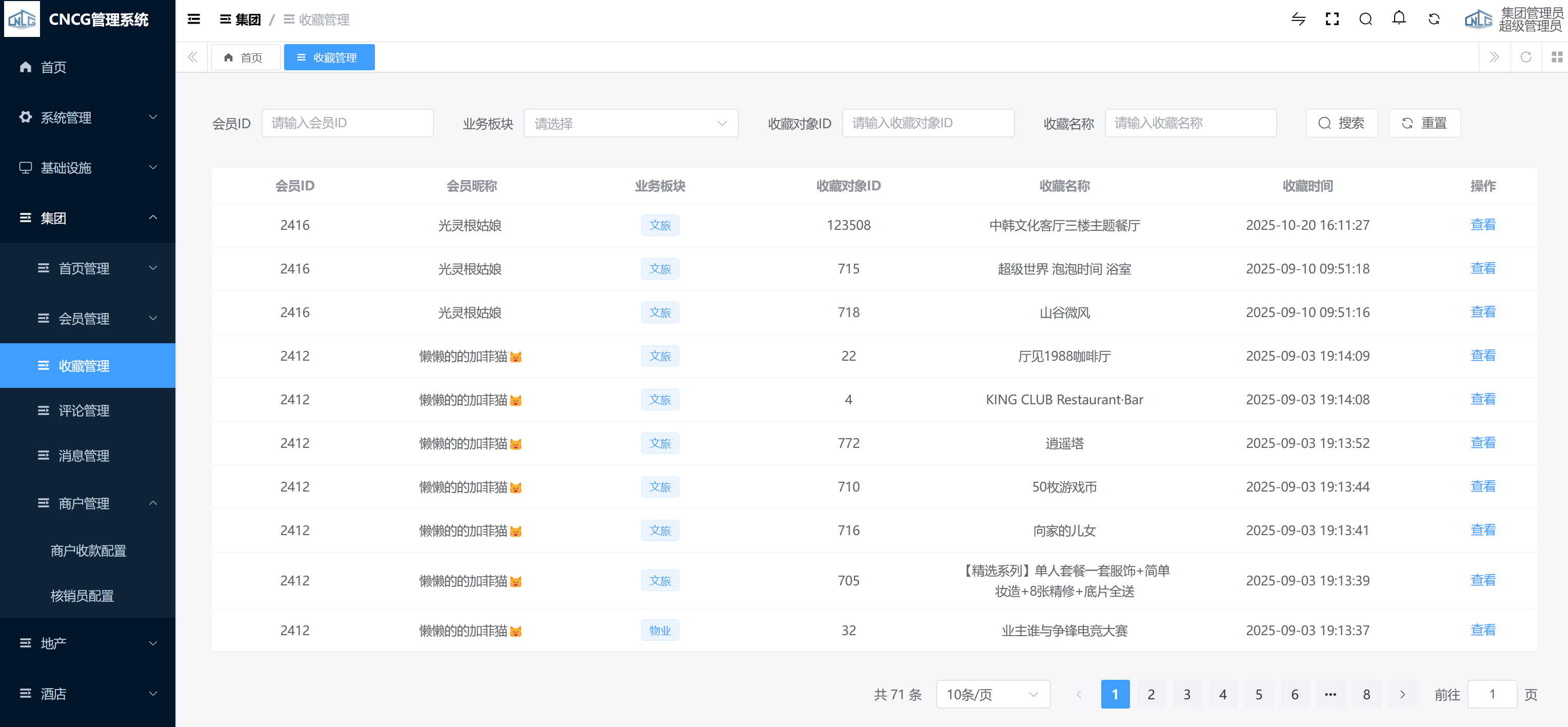Click the fullscreen icon in the header
The image size is (1568, 727).
coord(1332,19)
